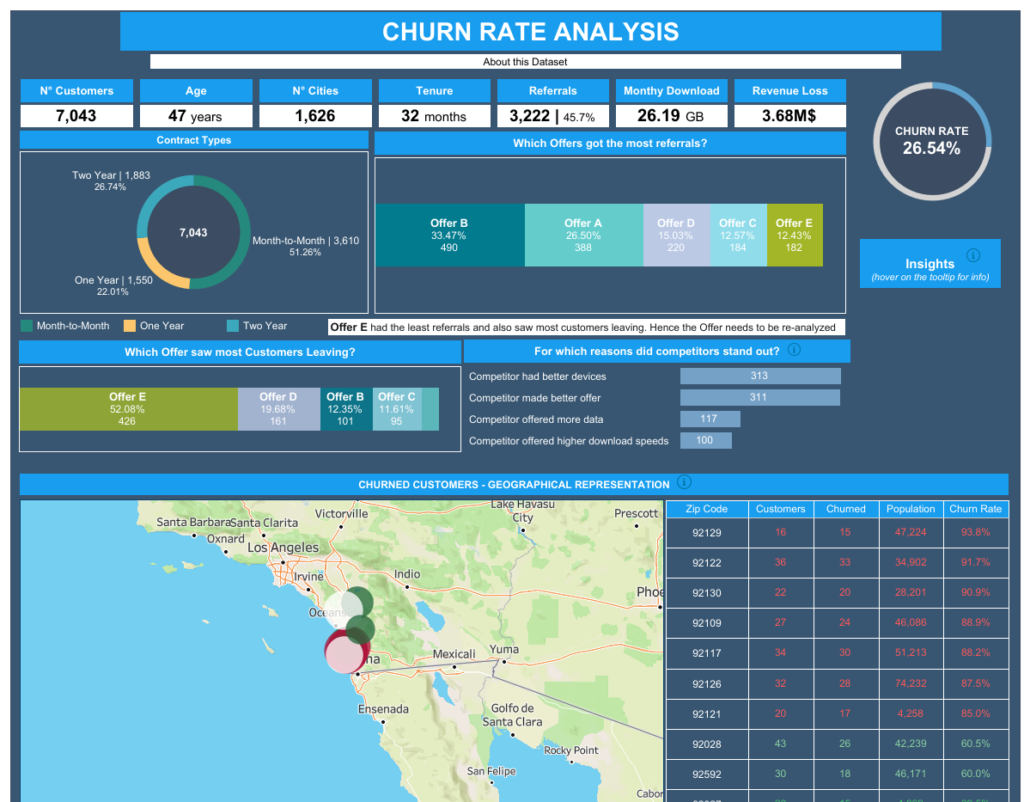The image size is (1024, 802).
Task: Select the 'Competitor offered more data' bar
Action: point(708,419)
